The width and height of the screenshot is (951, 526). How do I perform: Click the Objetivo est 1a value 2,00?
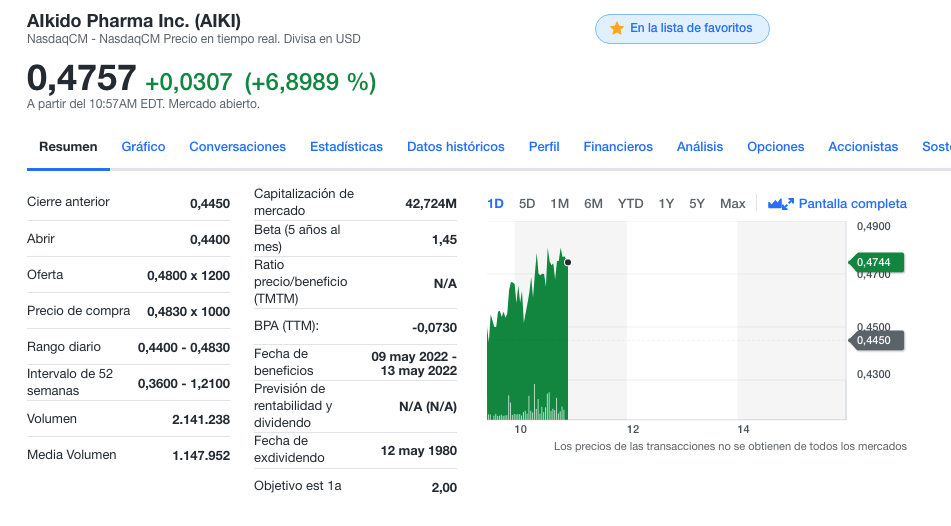pos(444,488)
